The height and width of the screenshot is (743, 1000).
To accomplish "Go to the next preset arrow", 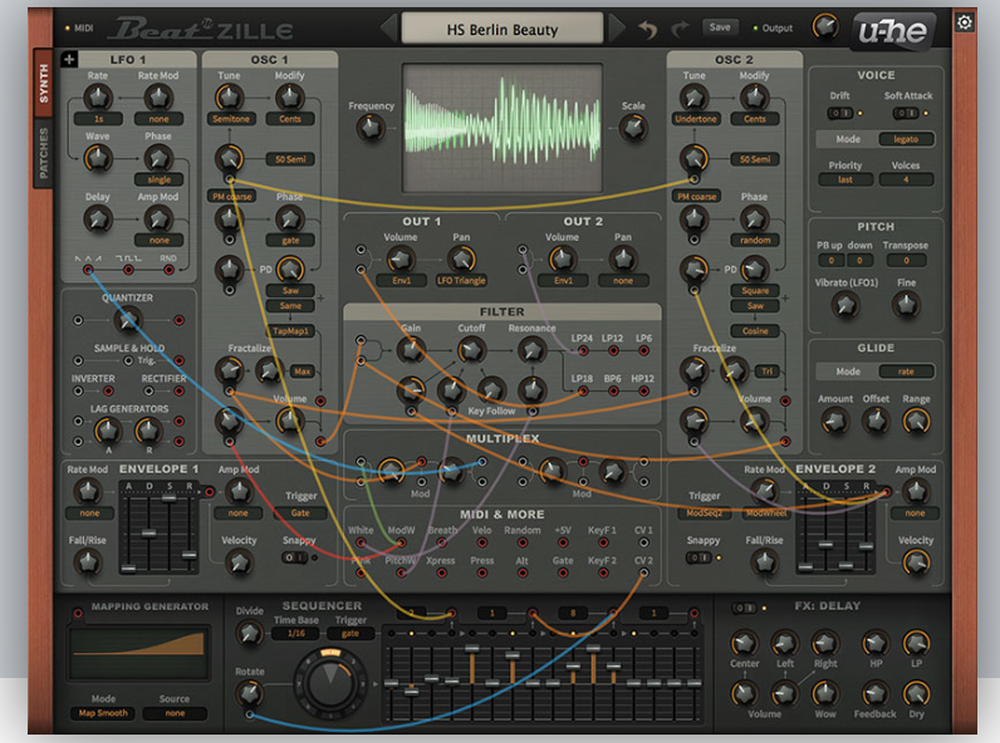I will [617, 29].
